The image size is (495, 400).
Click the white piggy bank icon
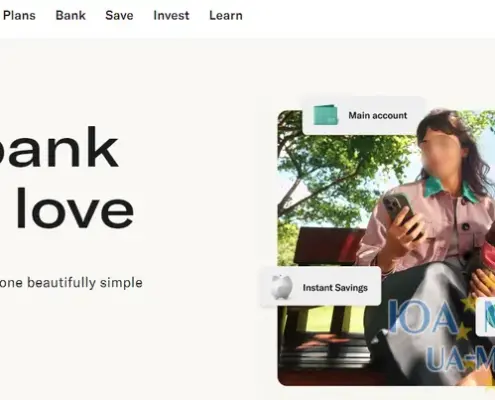tap(281, 287)
